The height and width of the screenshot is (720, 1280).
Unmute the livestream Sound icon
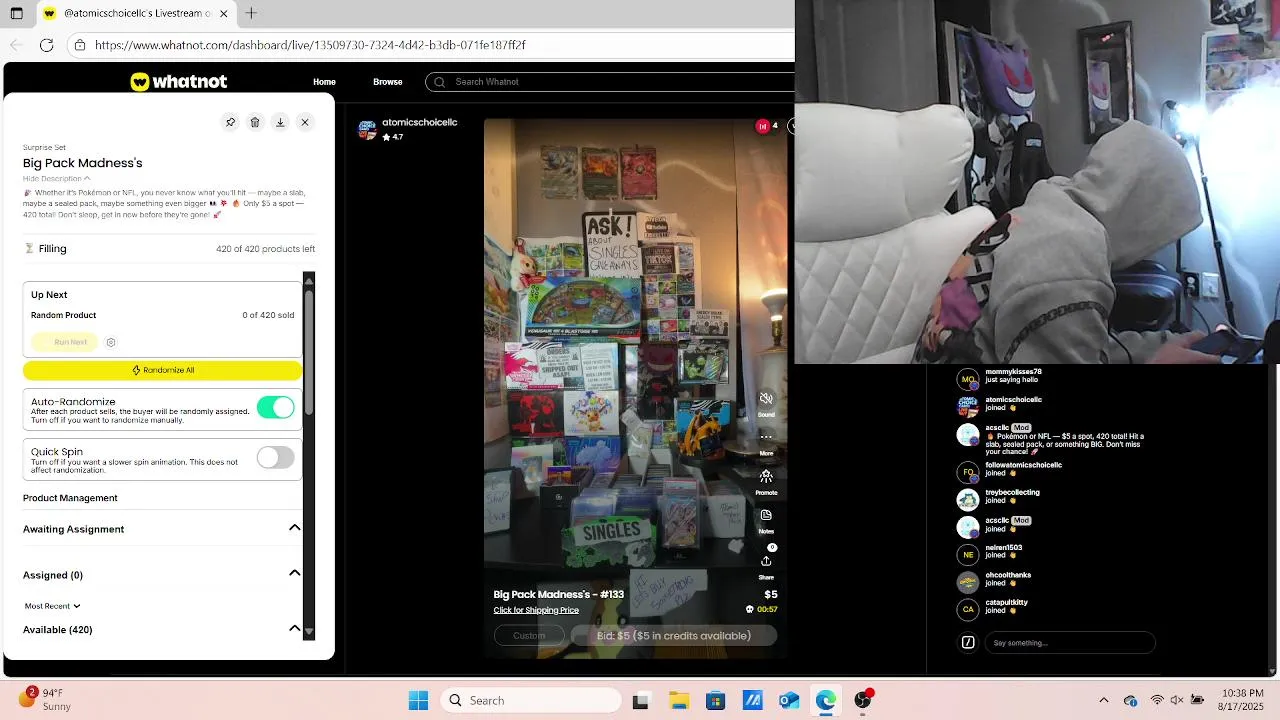click(766, 399)
